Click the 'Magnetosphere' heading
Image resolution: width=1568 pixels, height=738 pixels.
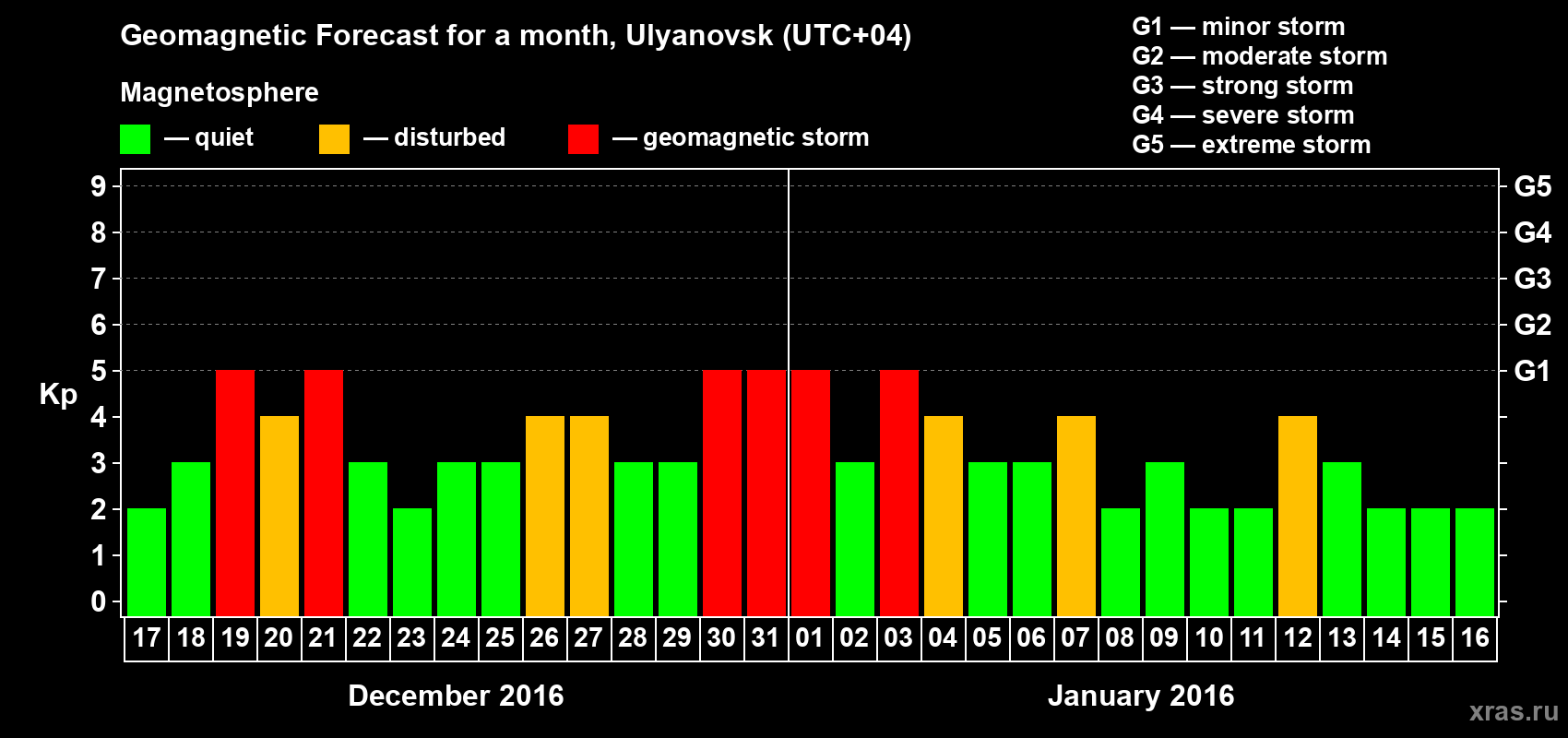[220, 92]
